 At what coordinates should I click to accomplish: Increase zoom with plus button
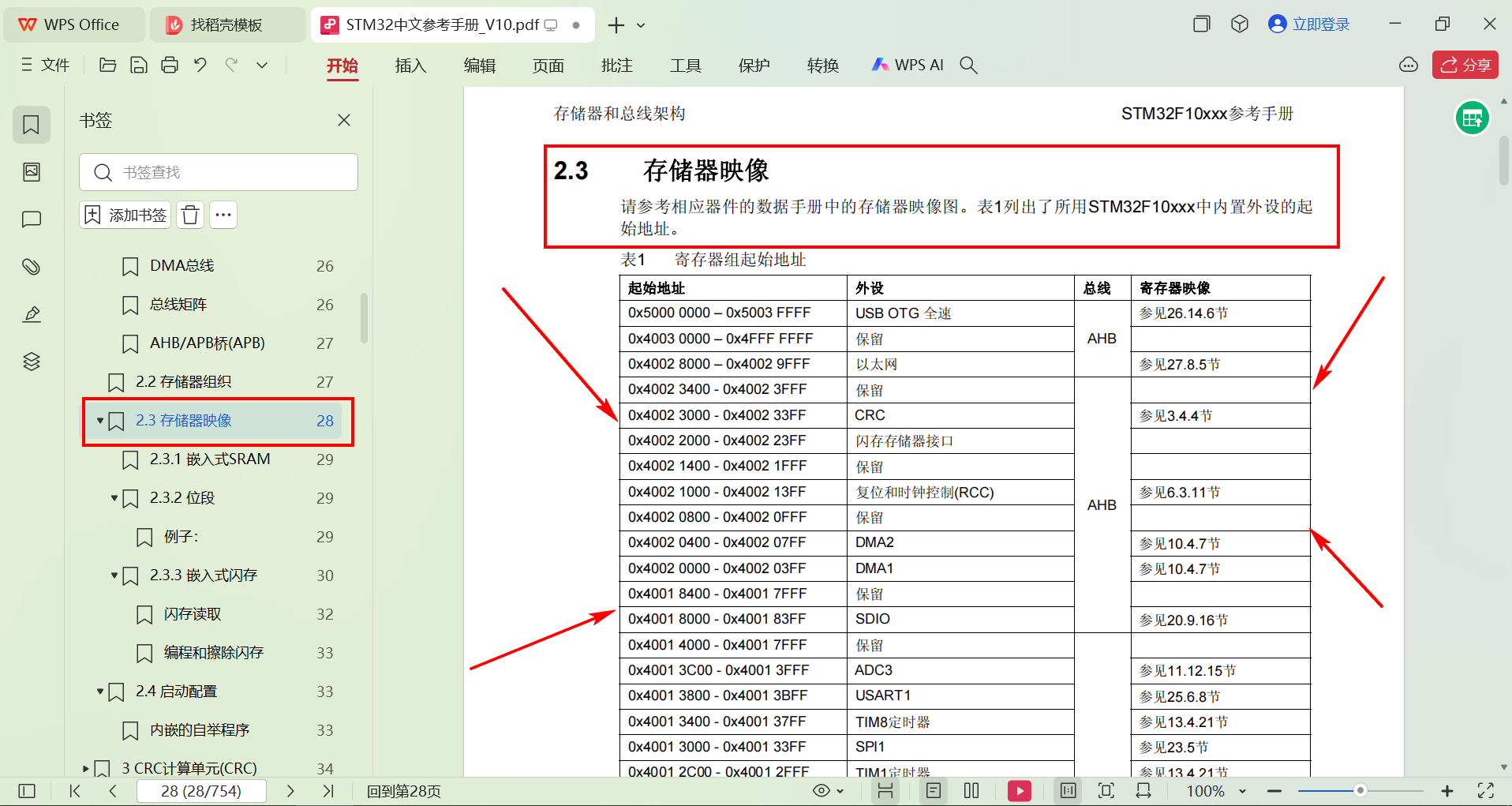[x=1447, y=791]
